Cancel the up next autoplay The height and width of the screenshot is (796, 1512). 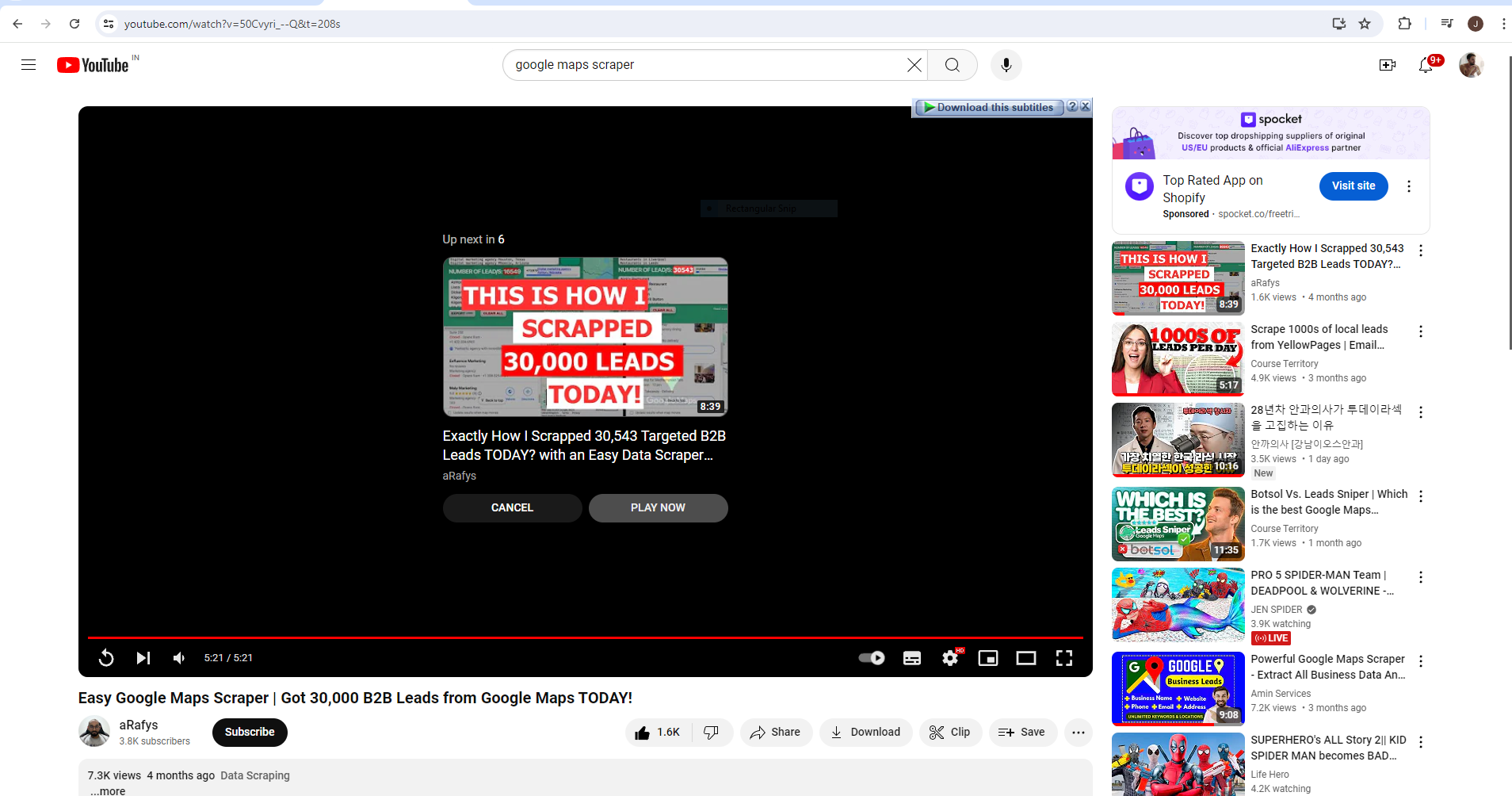(x=512, y=507)
